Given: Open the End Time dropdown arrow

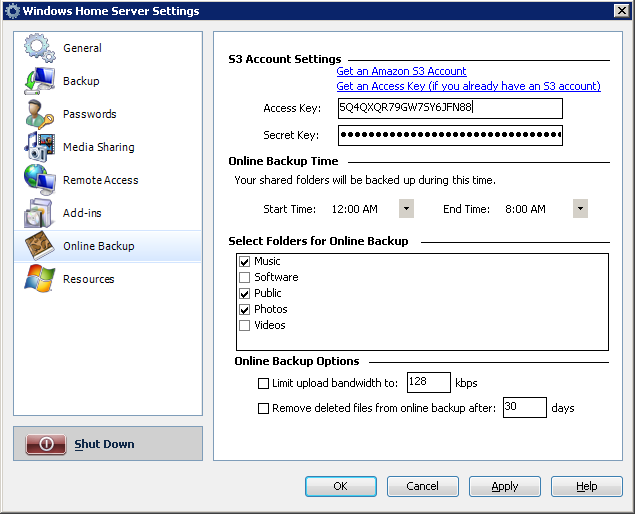Looking at the screenshot, I should [580, 209].
